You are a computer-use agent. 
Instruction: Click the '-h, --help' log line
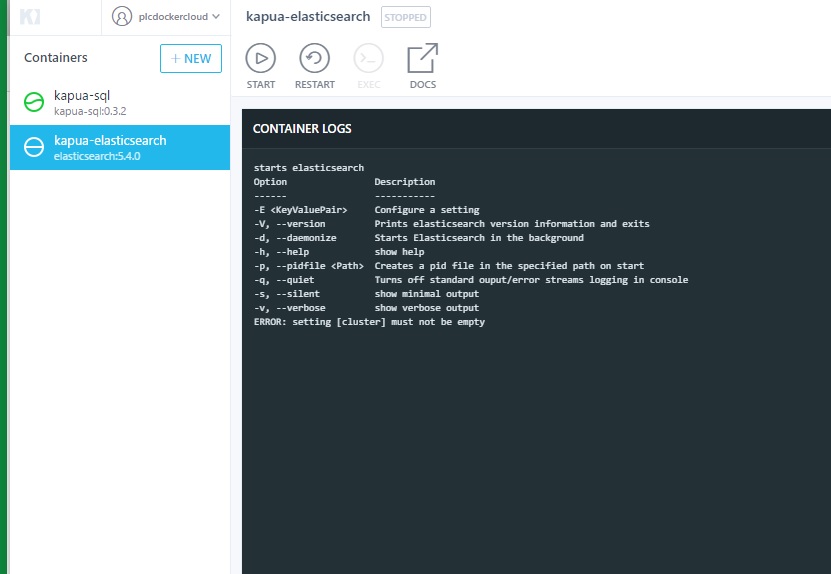coord(339,252)
